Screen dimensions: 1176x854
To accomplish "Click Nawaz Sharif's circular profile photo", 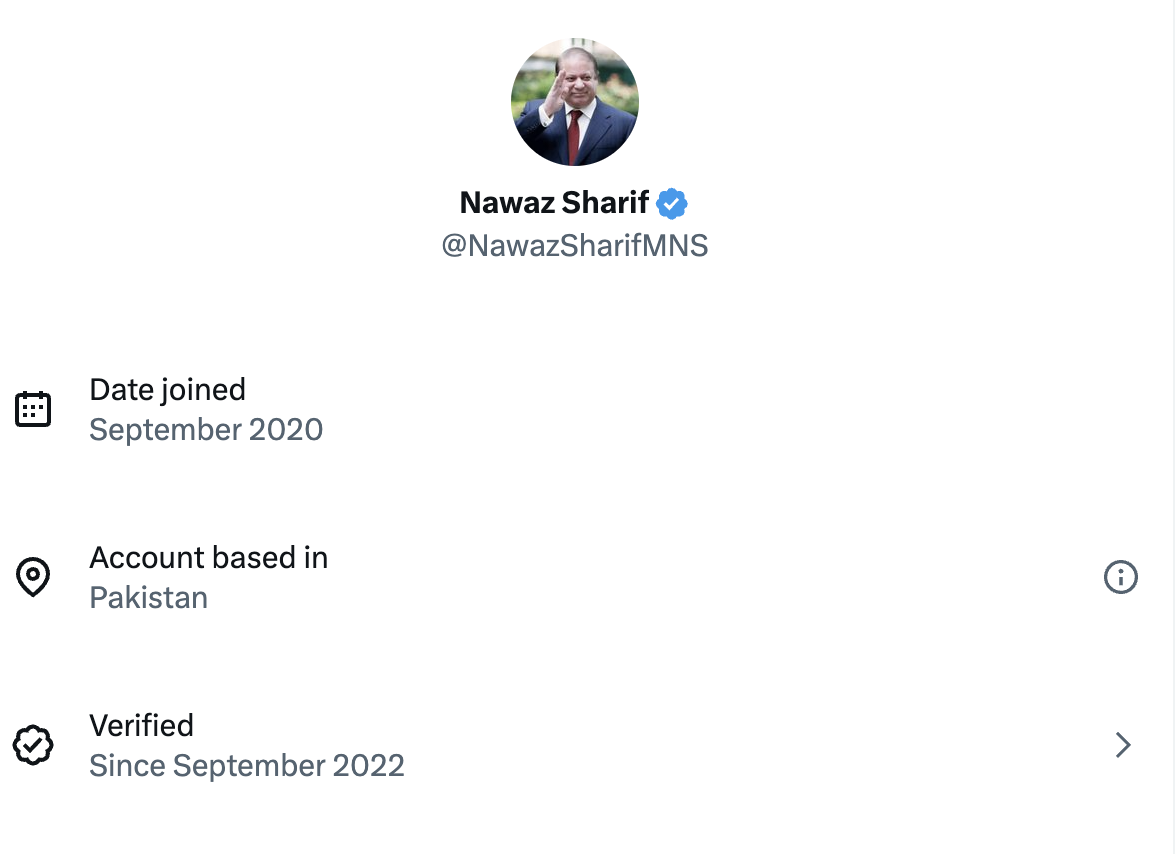I will click(575, 101).
